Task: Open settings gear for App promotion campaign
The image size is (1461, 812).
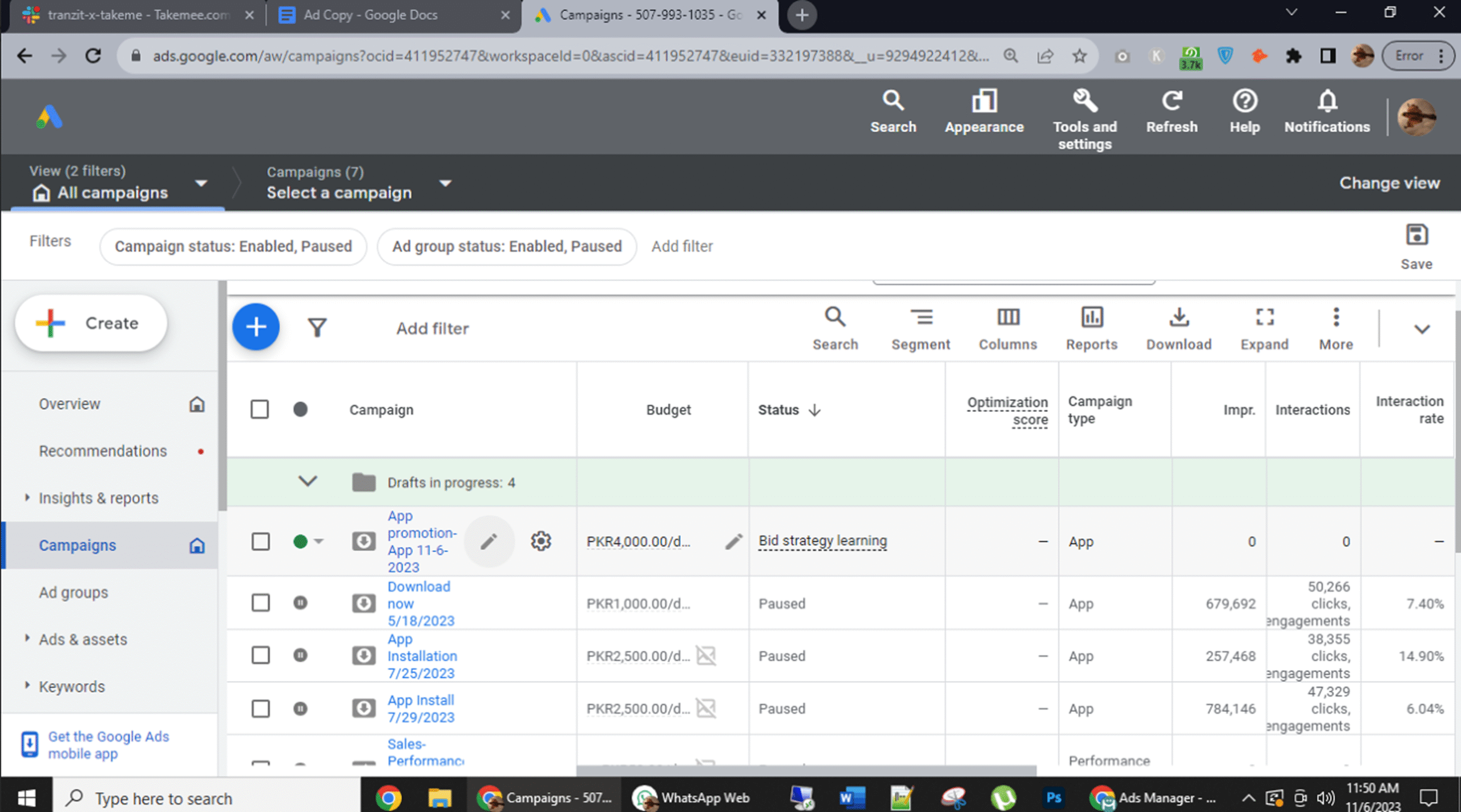Action: 540,540
